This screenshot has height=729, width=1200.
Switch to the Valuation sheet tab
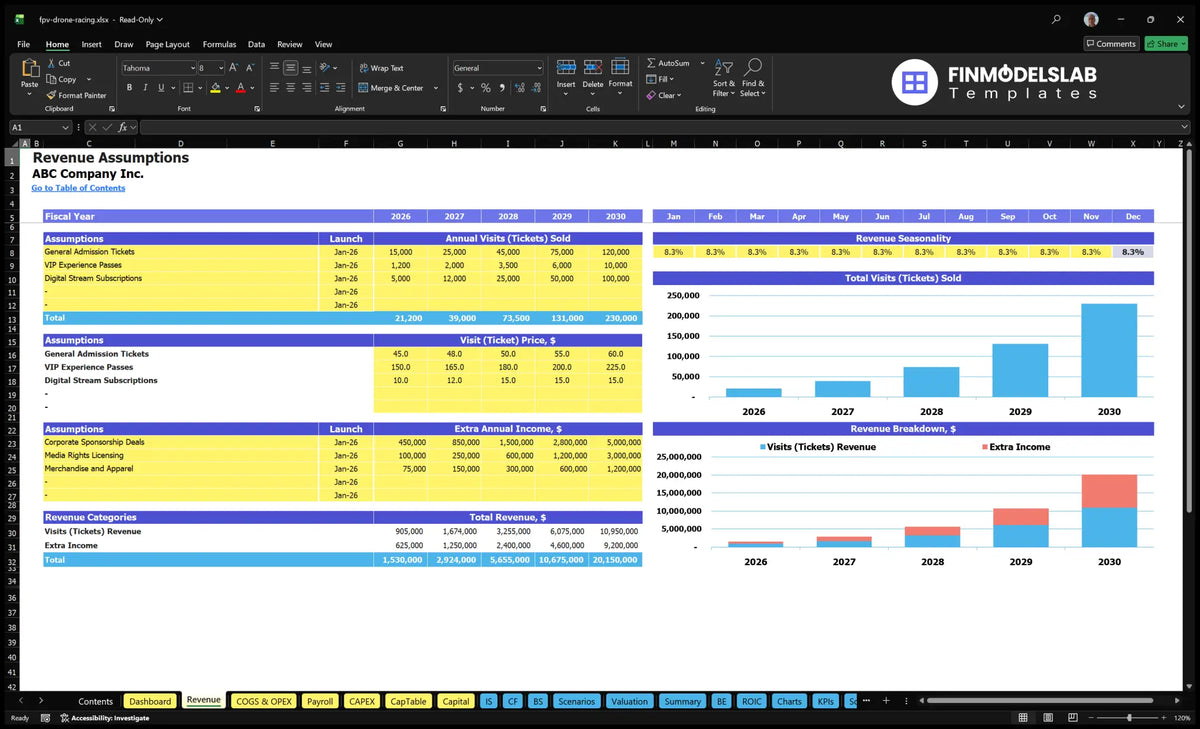point(629,701)
